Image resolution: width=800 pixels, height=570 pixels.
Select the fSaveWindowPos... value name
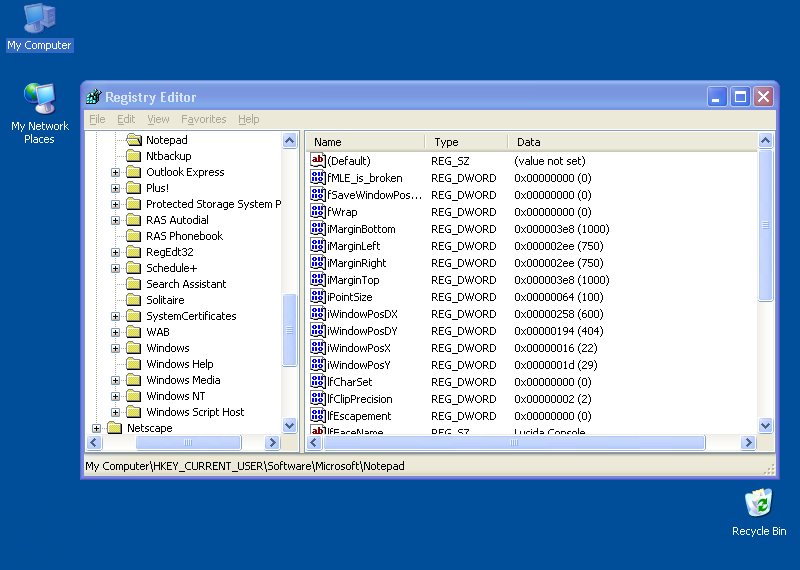pos(374,195)
